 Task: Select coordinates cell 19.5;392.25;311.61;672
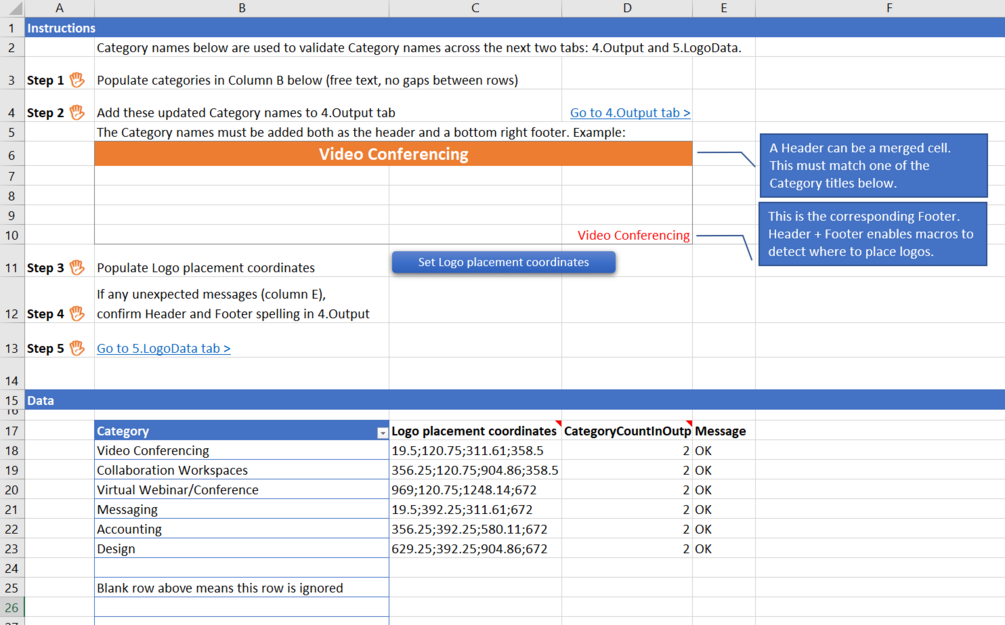[x=475, y=510]
